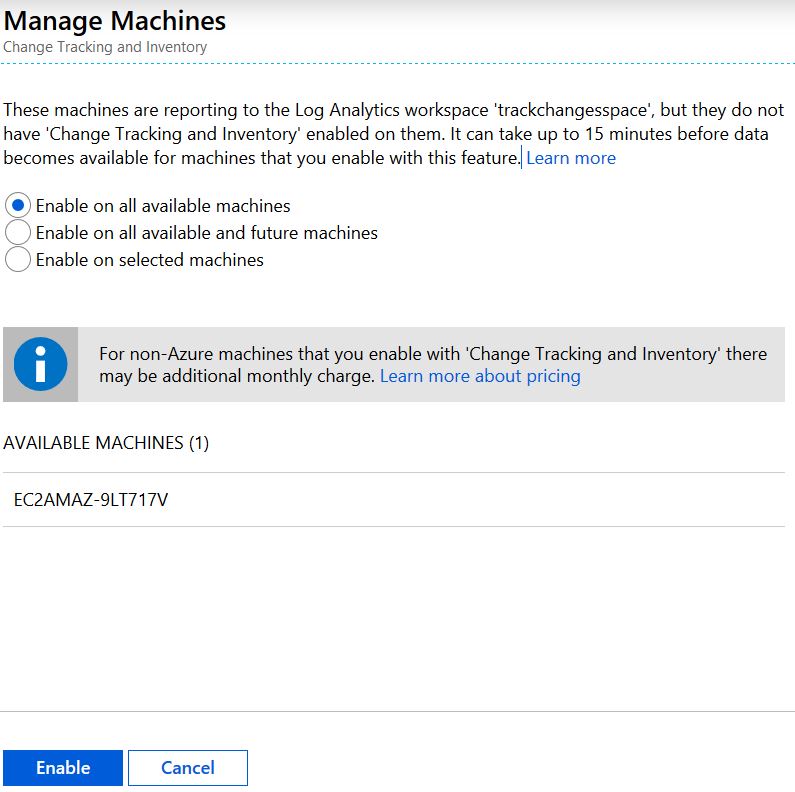Click the 'Enable on selected machines' label text

pyautogui.click(x=150, y=260)
